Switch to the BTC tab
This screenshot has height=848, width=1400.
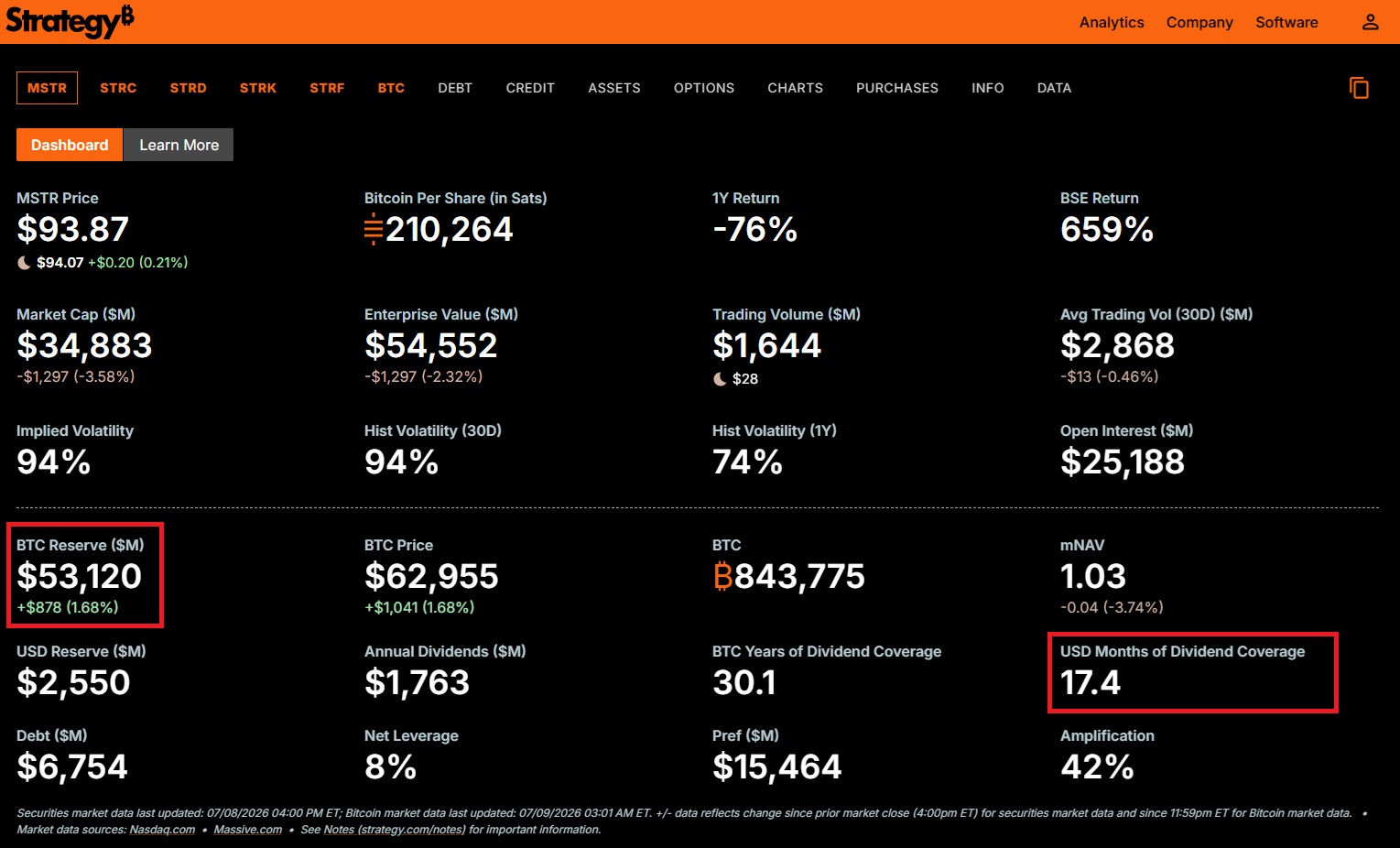pos(391,88)
